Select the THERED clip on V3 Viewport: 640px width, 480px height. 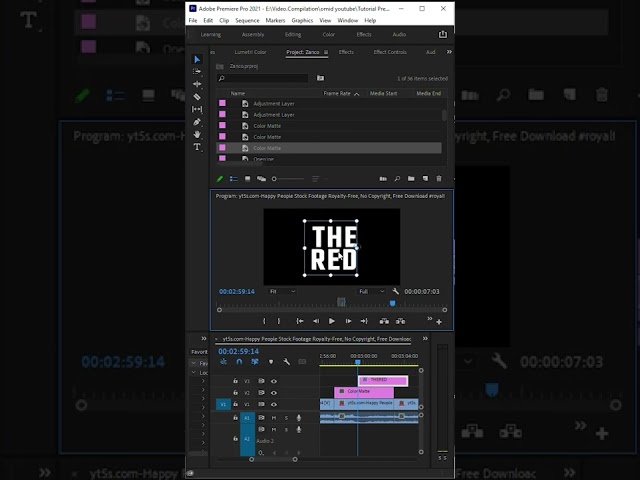(x=383, y=380)
